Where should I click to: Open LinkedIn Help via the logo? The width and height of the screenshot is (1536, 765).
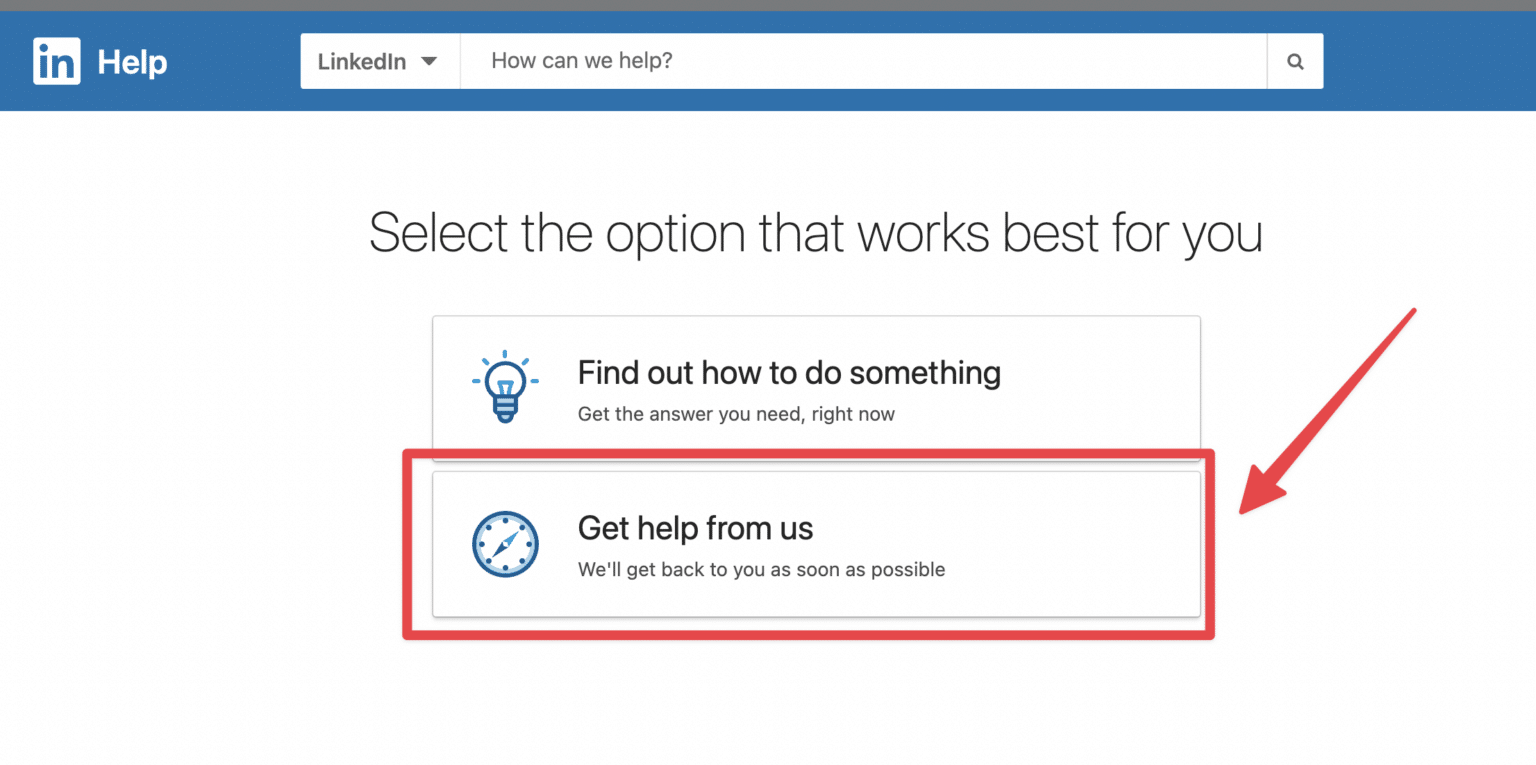click(x=56, y=61)
